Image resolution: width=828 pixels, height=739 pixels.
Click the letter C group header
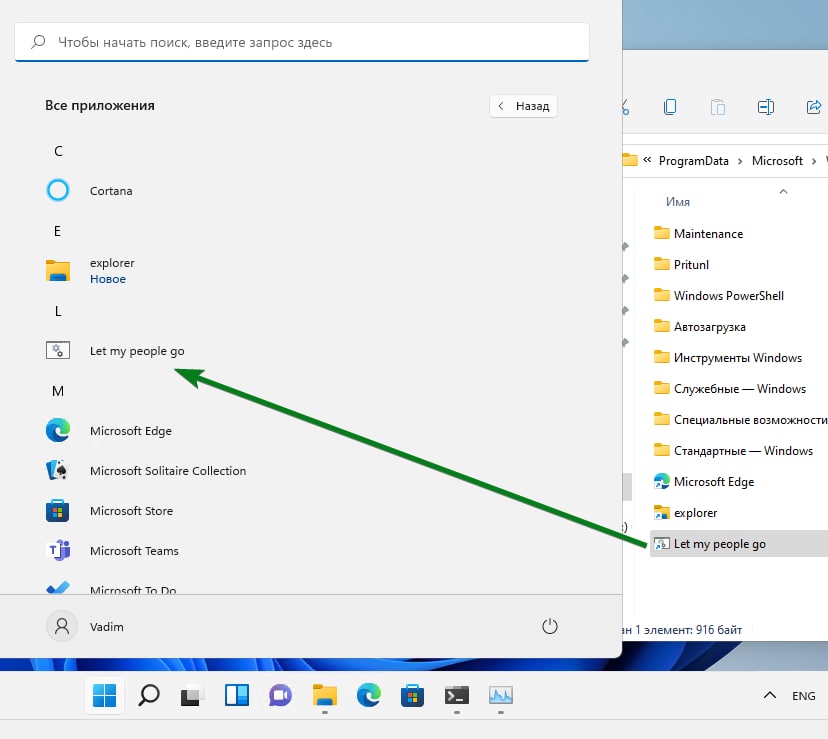pyautogui.click(x=58, y=151)
